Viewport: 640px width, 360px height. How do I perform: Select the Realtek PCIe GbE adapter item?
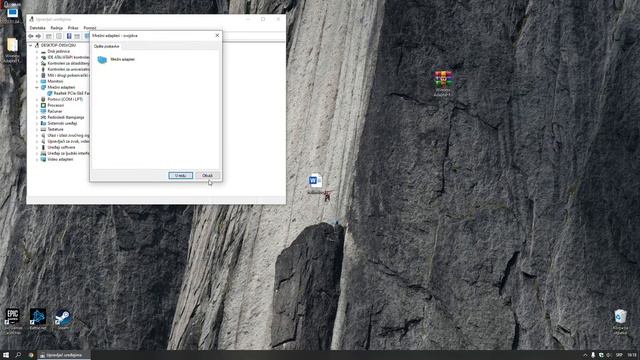pos(69,93)
